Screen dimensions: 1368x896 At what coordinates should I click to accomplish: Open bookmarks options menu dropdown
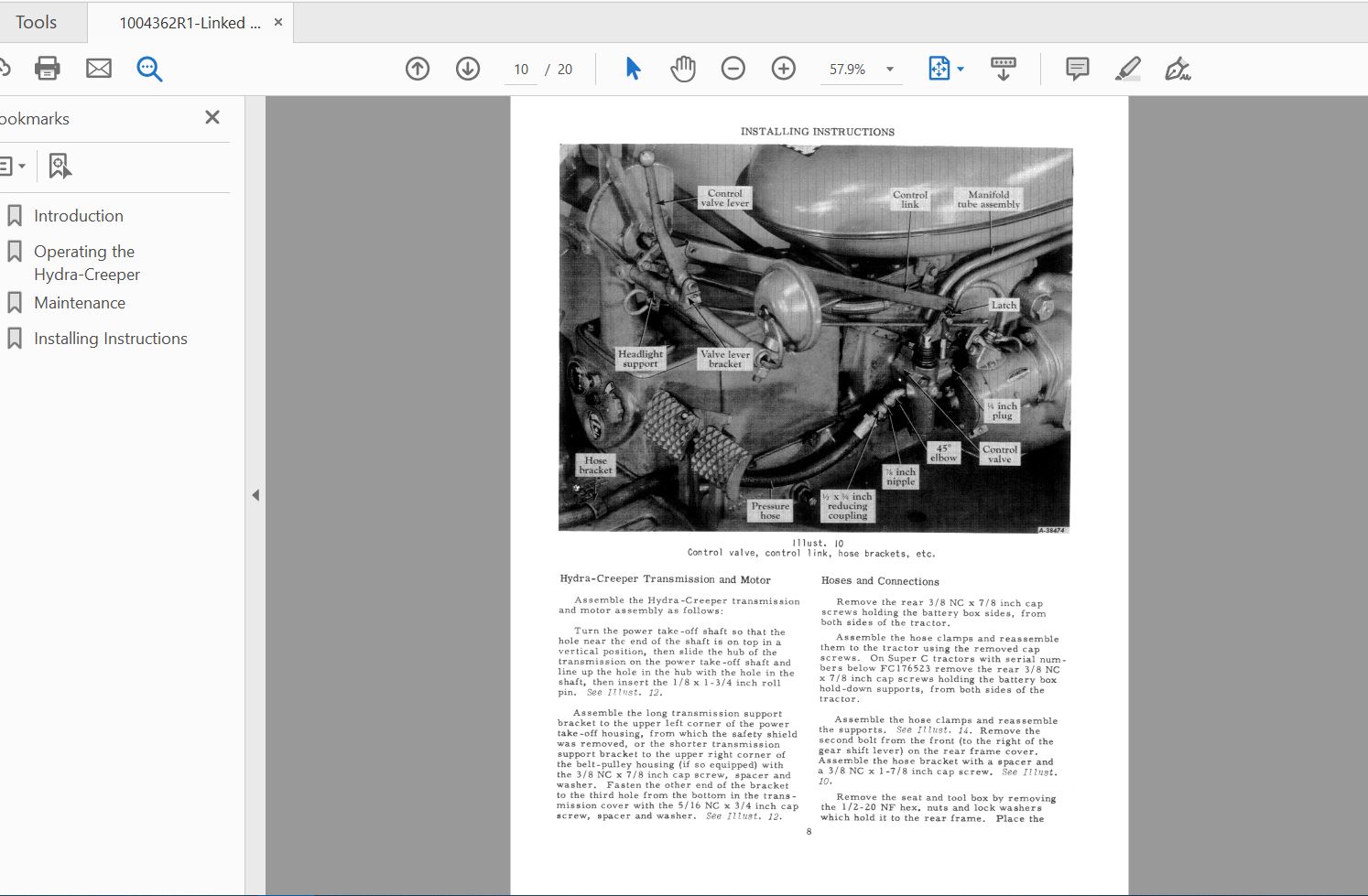tap(12, 167)
